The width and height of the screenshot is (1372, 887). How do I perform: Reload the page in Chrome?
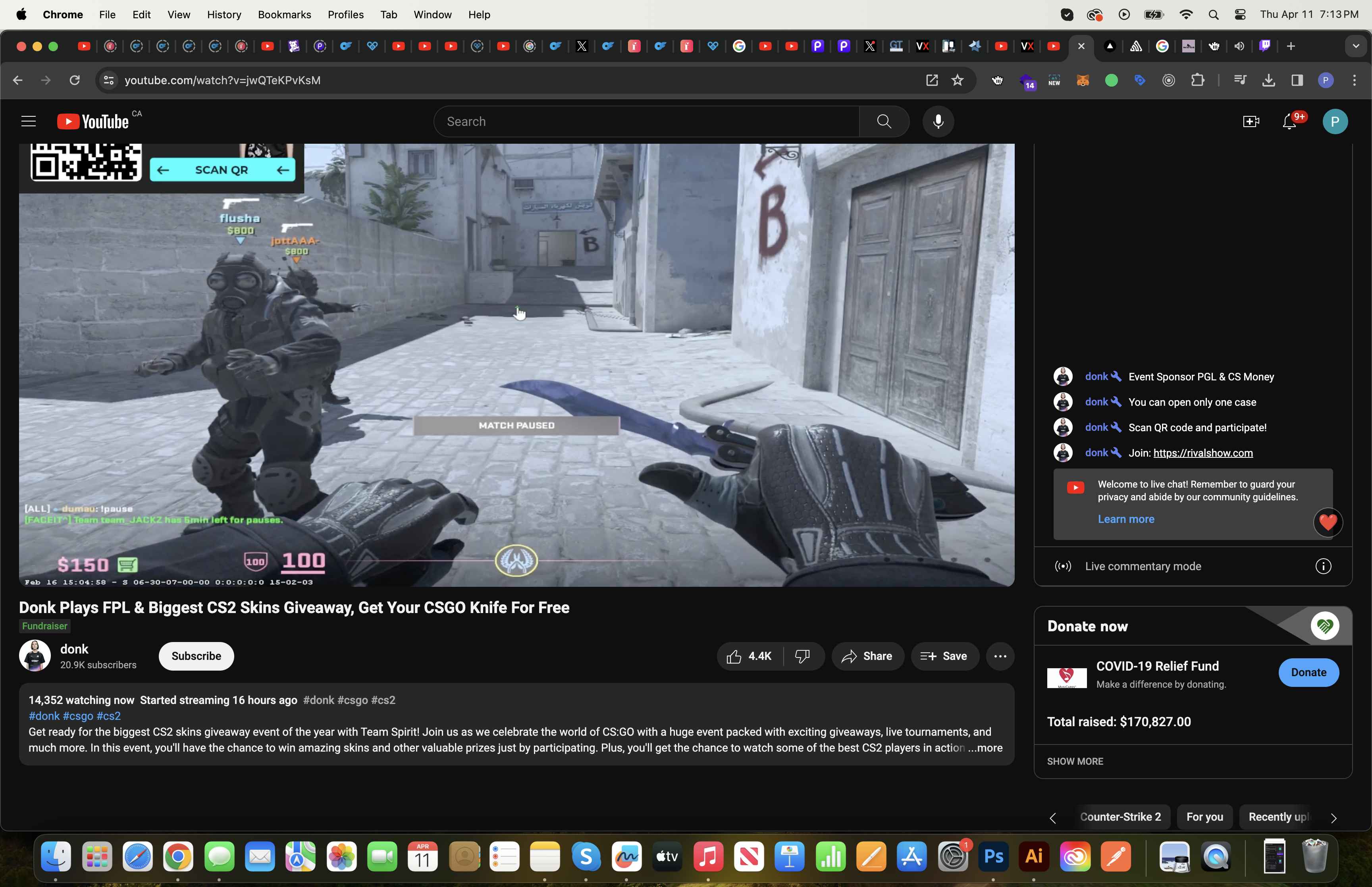pyautogui.click(x=74, y=80)
